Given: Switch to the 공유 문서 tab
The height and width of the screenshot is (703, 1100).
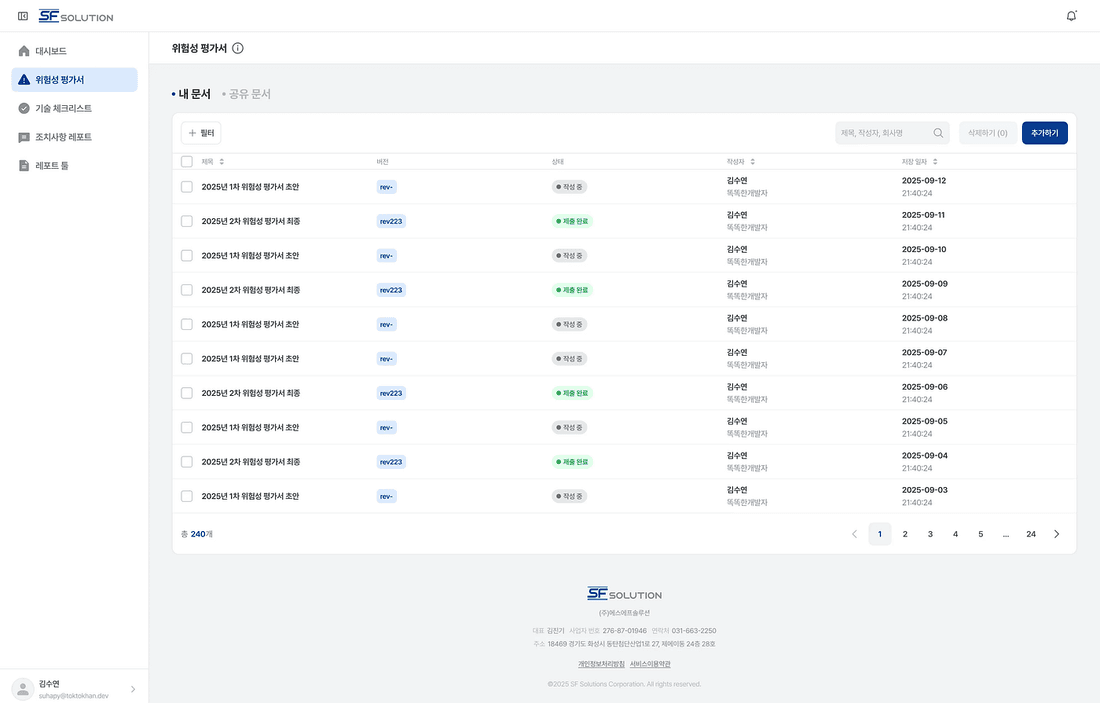Looking at the screenshot, I should pos(246,94).
